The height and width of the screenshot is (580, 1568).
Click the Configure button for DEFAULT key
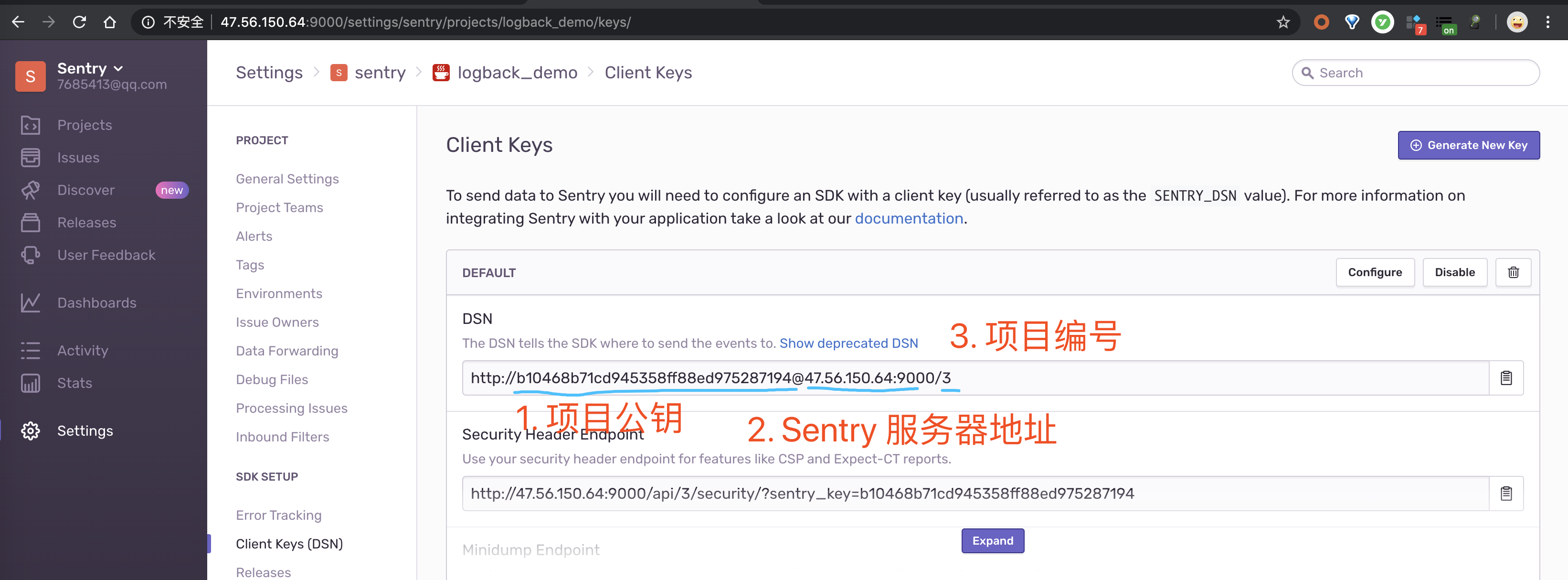[x=1375, y=272]
